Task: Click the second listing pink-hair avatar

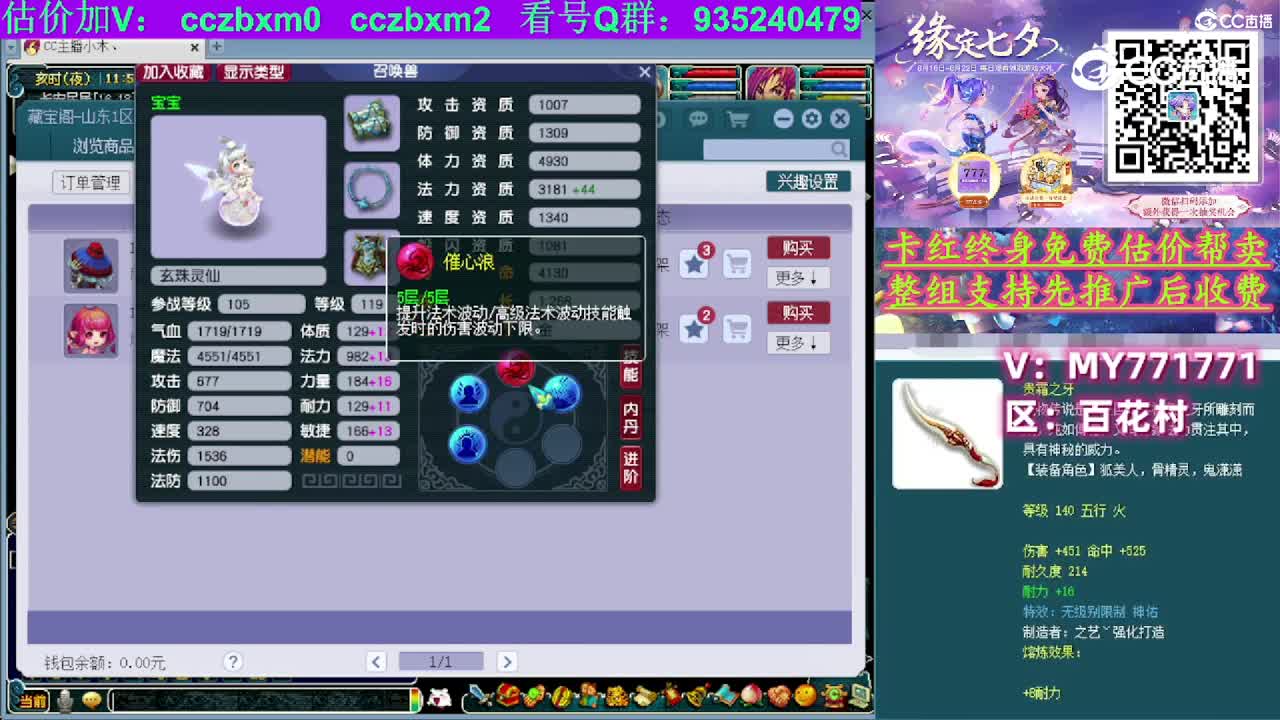Action: (x=91, y=330)
